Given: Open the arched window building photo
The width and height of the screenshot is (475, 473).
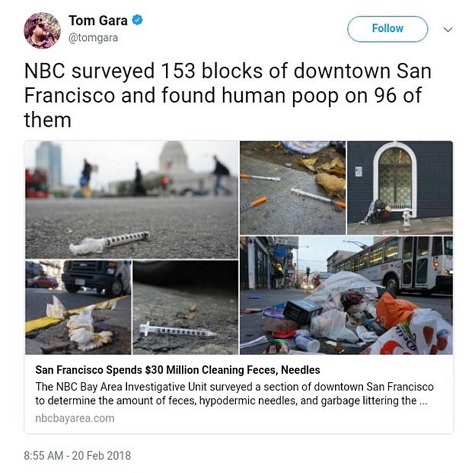Looking at the screenshot, I should [400, 188].
